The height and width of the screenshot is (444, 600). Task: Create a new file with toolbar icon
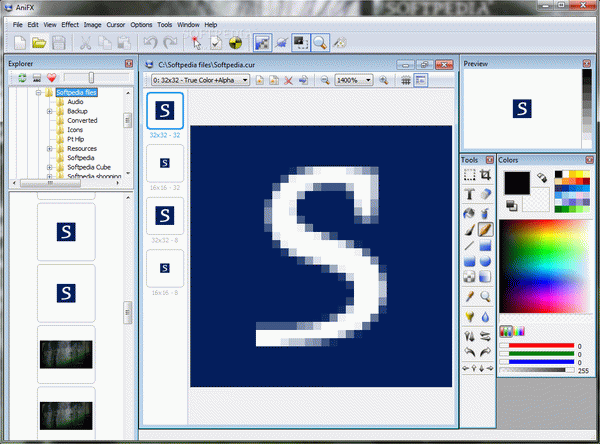tap(20, 42)
